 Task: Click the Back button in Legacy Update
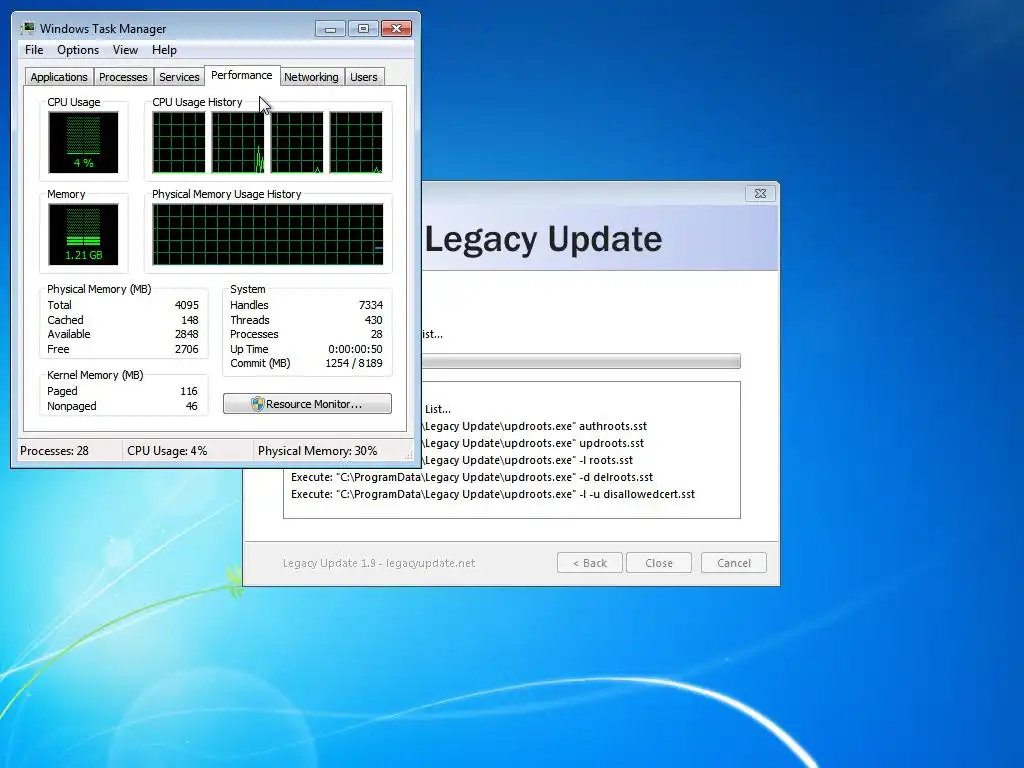click(x=590, y=563)
